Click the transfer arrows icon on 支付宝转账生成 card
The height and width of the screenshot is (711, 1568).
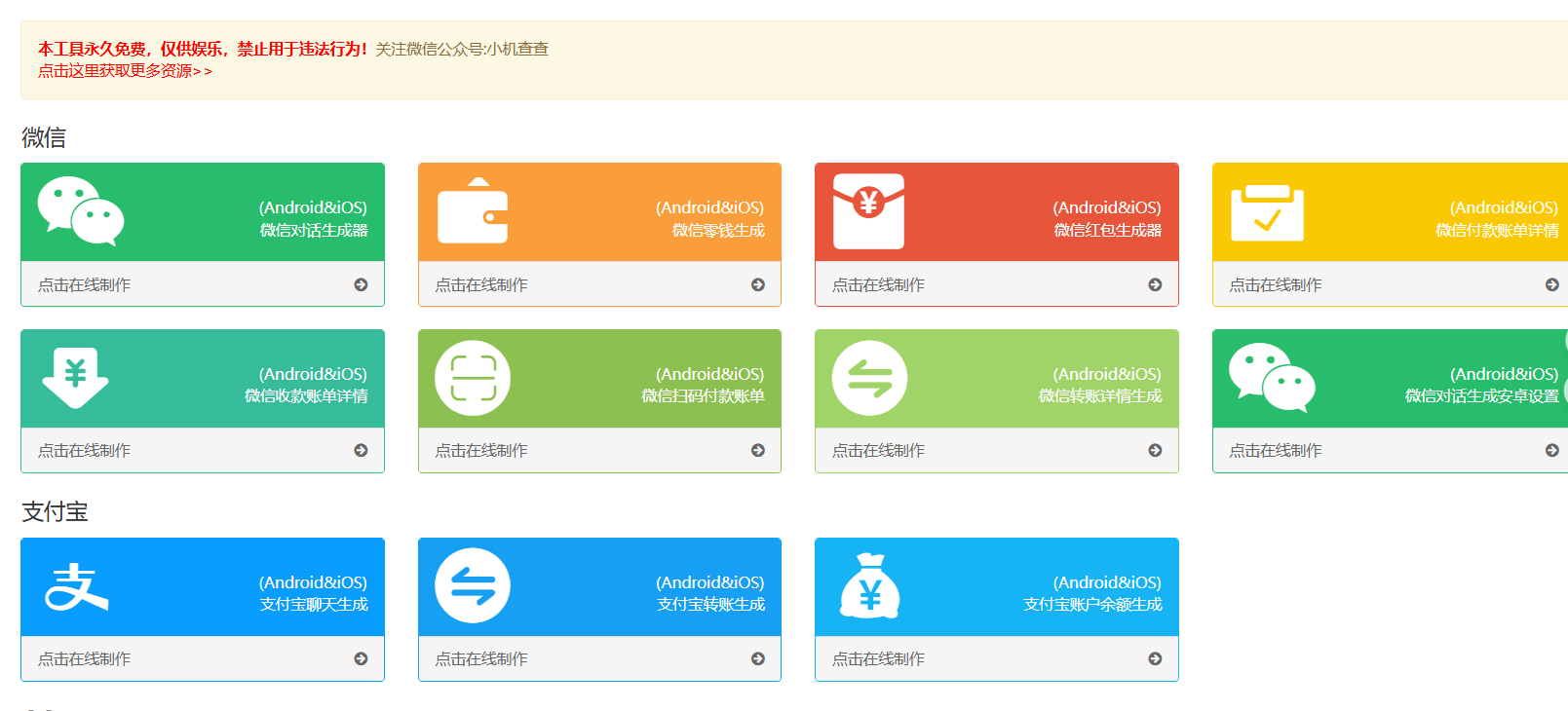pos(473,586)
